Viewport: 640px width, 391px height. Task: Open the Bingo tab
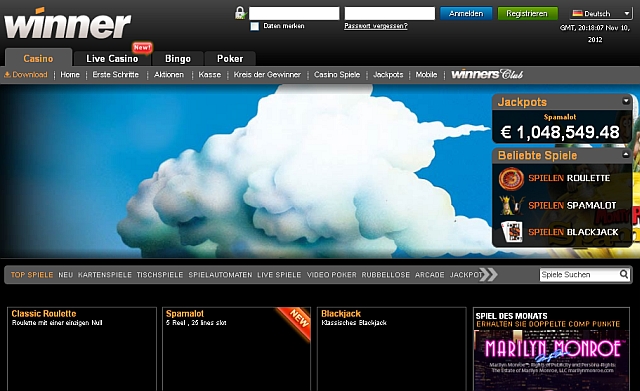pos(178,58)
